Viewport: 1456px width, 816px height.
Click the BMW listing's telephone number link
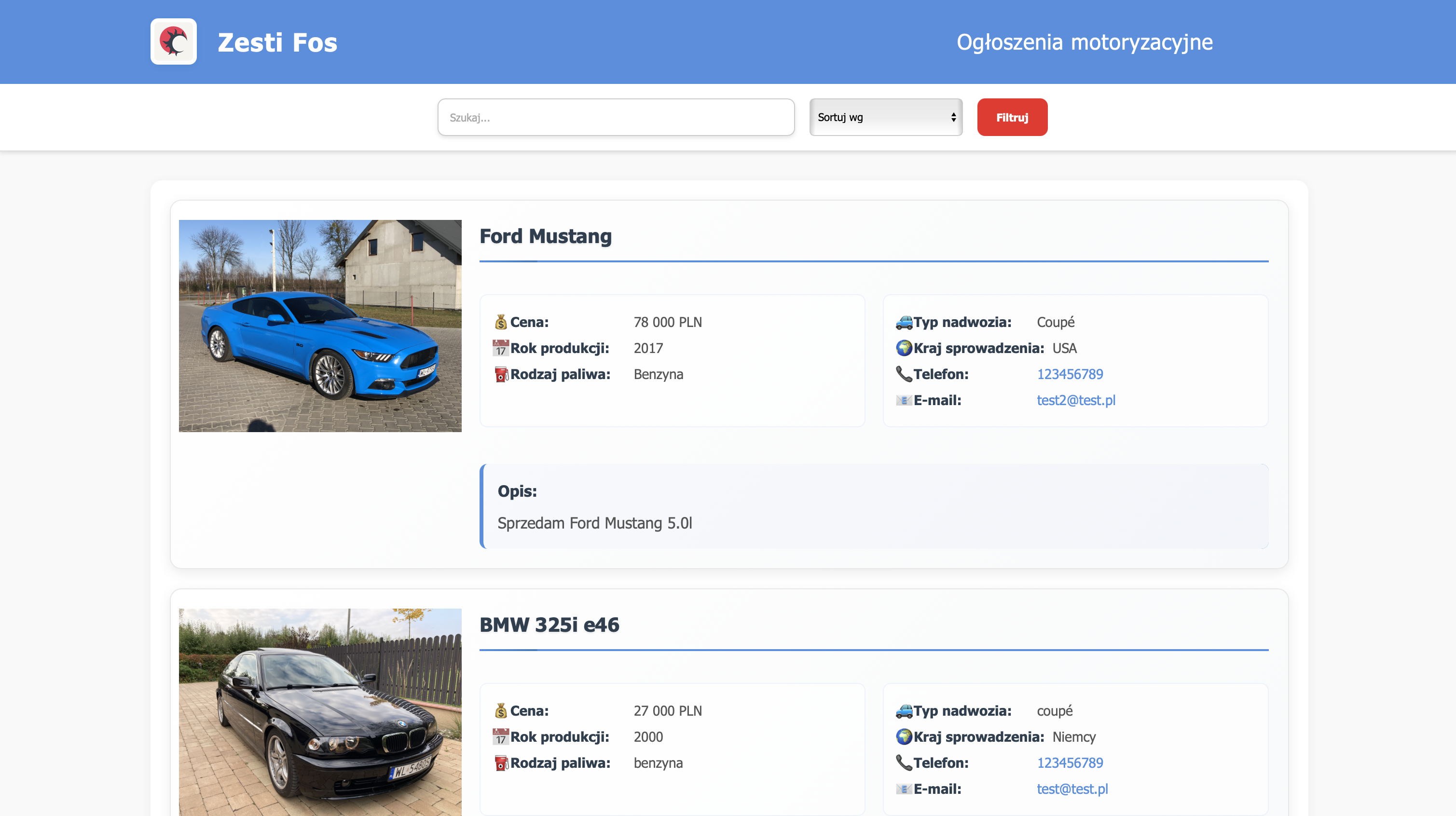[x=1070, y=763]
